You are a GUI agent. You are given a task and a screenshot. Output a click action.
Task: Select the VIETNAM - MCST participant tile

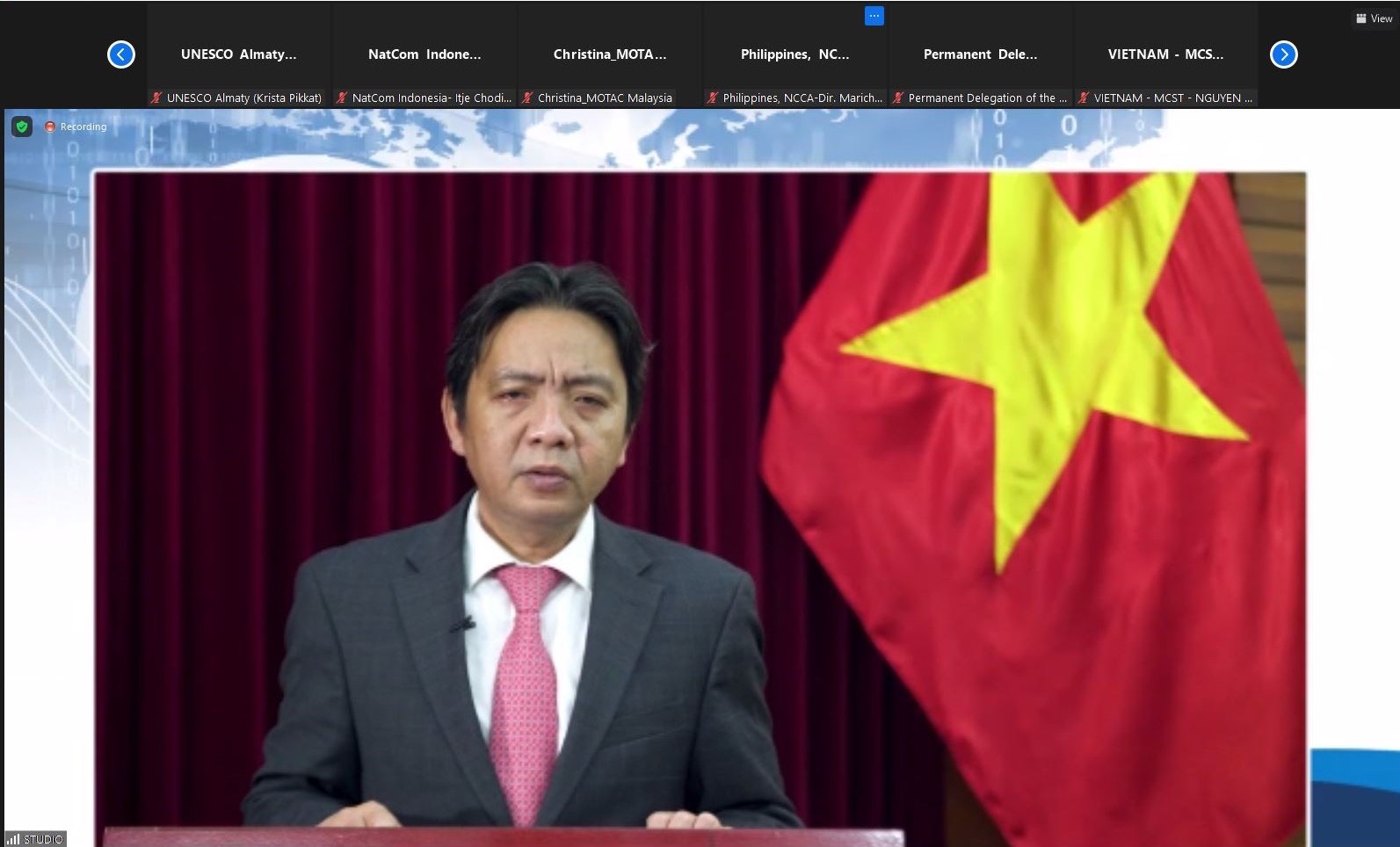click(x=1165, y=54)
